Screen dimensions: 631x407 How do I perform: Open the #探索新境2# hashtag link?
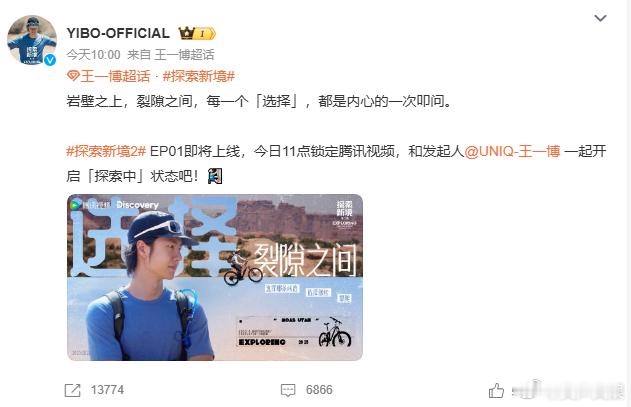pyautogui.click(x=106, y=151)
